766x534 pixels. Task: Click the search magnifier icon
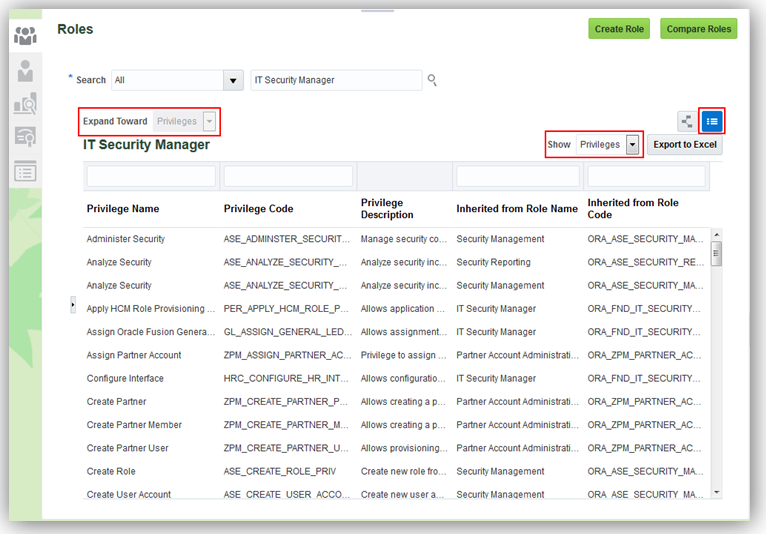click(433, 80)
